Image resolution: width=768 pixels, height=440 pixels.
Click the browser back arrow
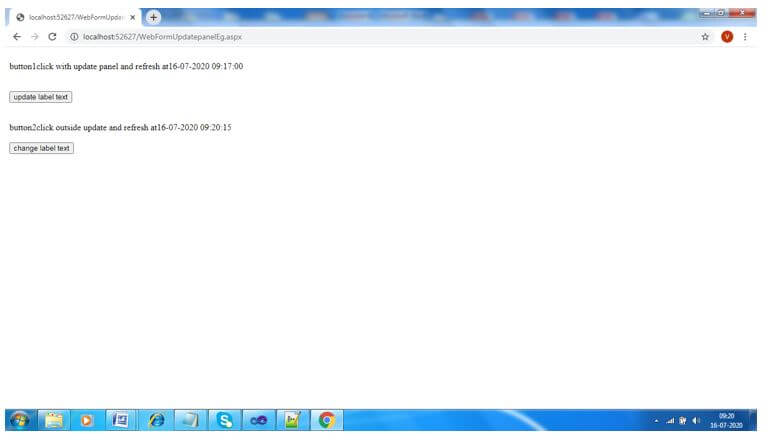[17, 37]
